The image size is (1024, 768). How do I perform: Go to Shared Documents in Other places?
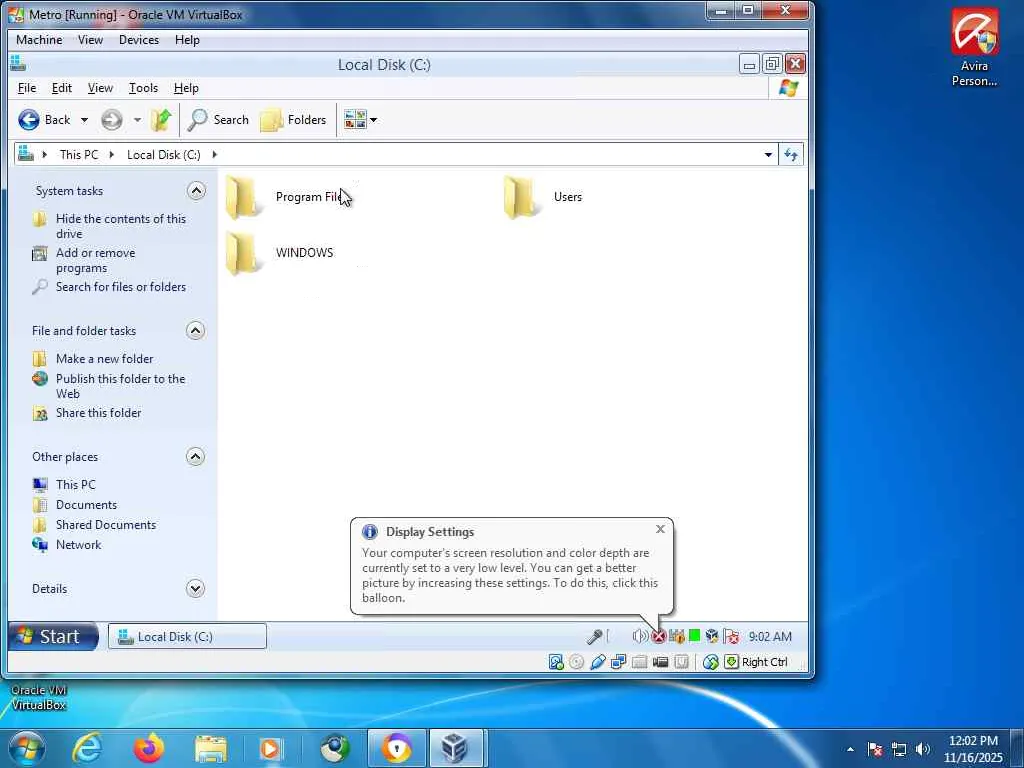(x=106, y=524)
